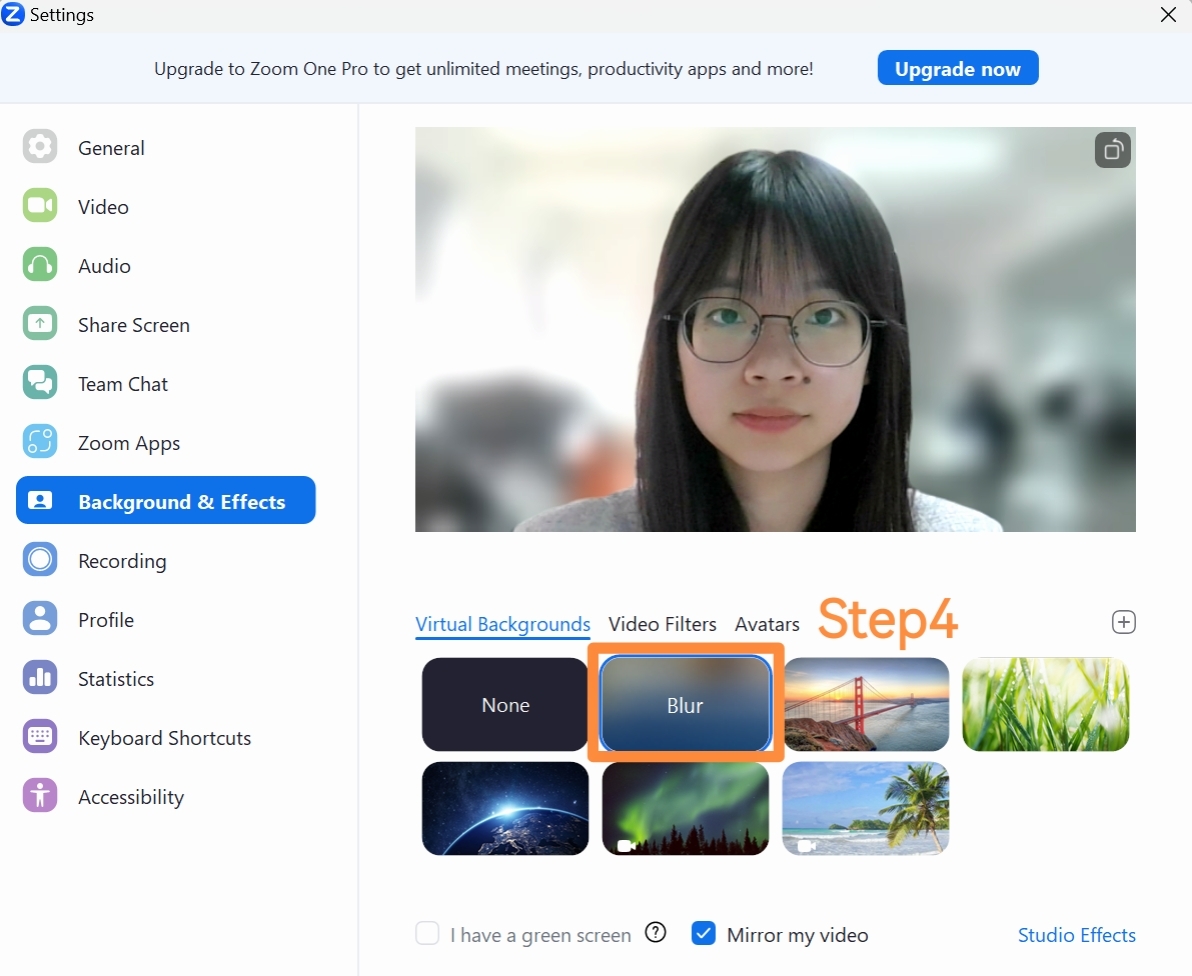Switch to the Video Filters tab
This screenshot has width=1192, height=976.
click(662, 624)
